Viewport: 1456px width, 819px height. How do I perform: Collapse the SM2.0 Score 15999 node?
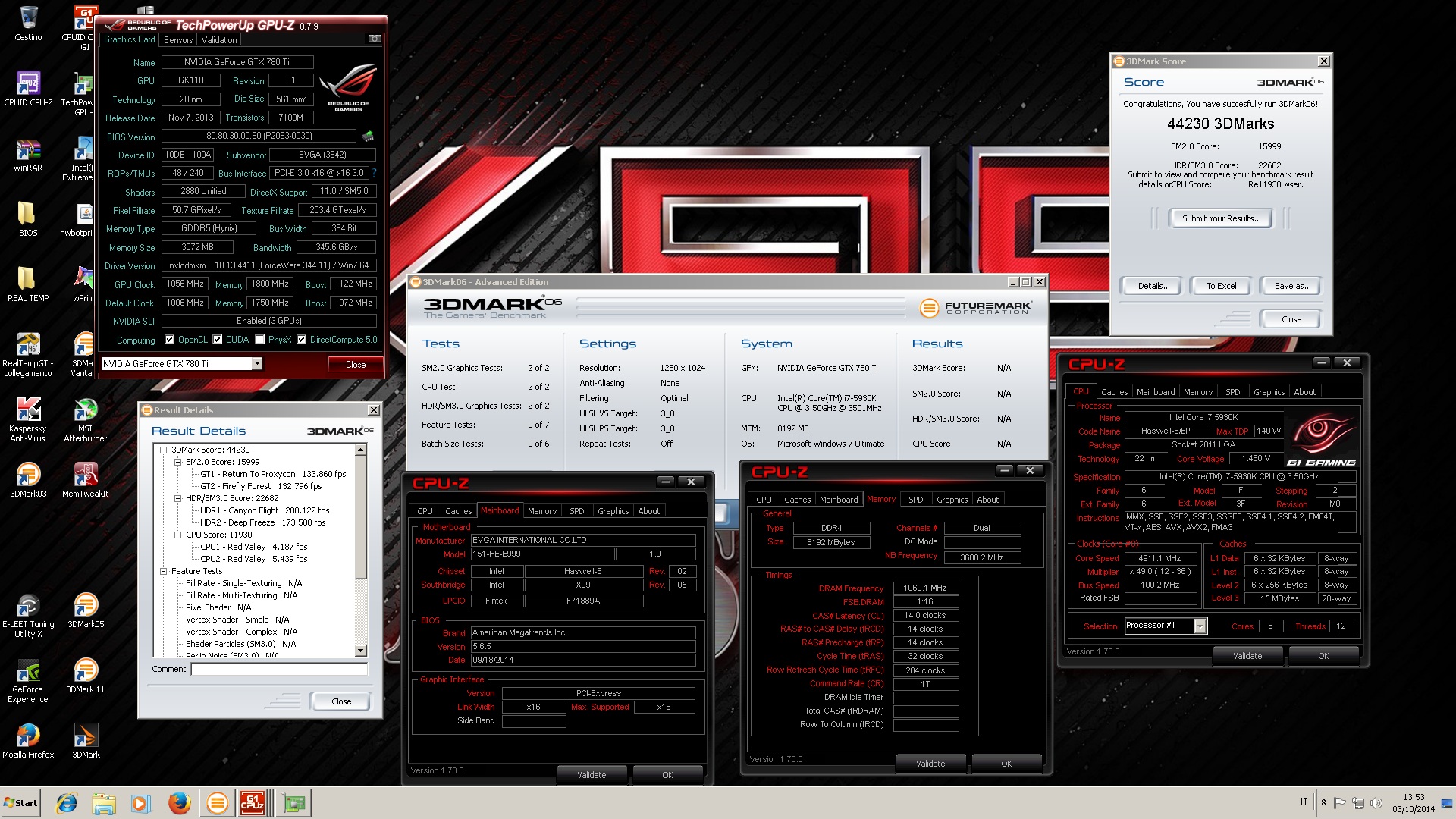pos(177,462)
